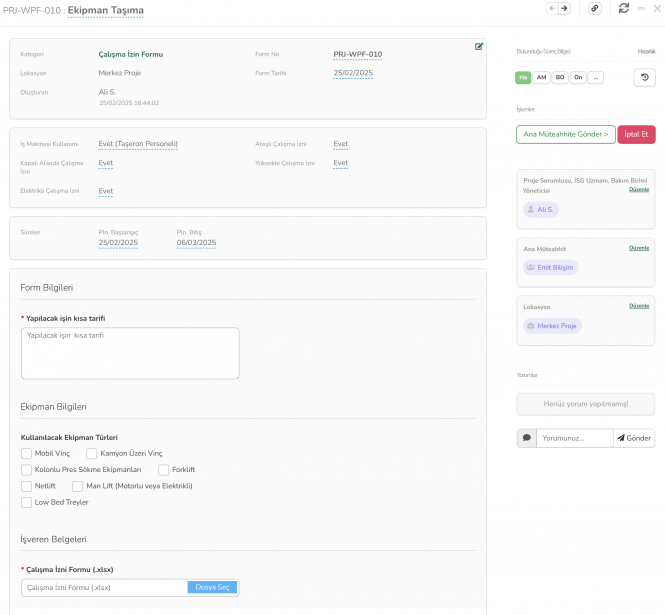
Task: Click the Ali S. user chip
Action: tap(540, 210)
